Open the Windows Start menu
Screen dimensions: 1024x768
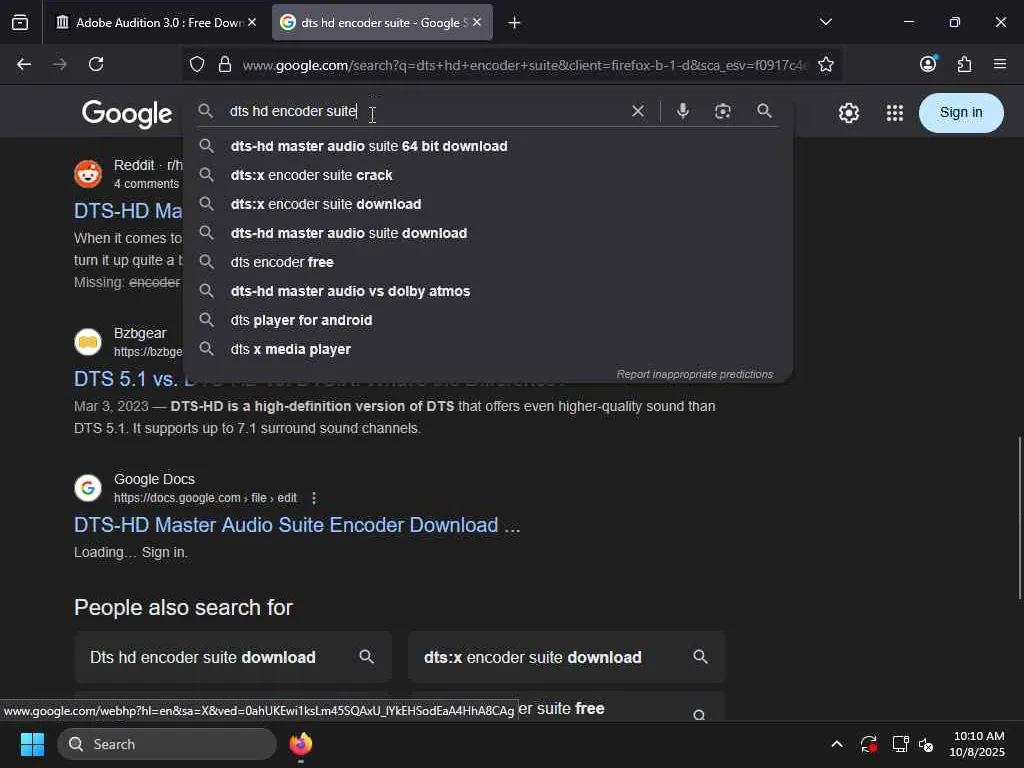(x=32, y=744)
